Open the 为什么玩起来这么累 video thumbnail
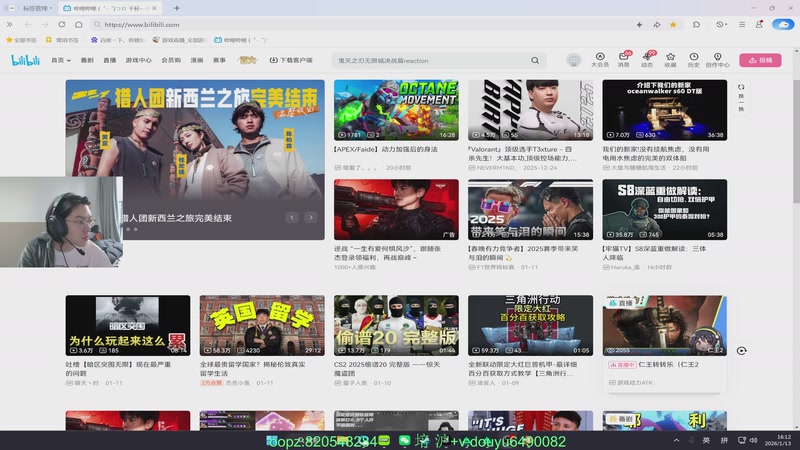Image resolution: width=800 pixels, height=450 pixels. pos(128,325)
